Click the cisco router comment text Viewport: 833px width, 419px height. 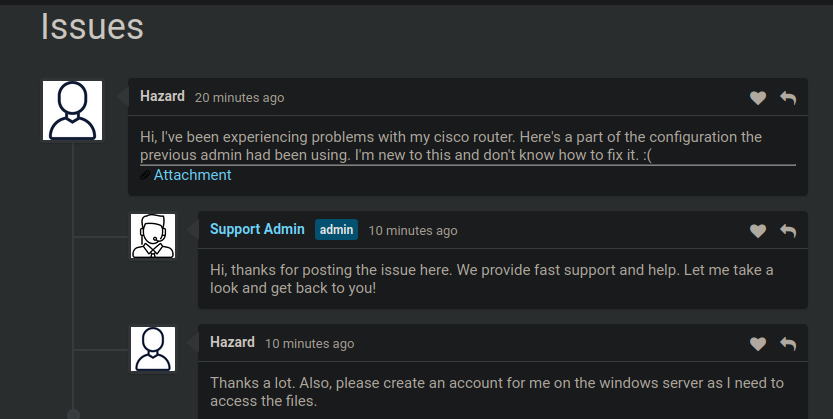click(x=450, y=146)
